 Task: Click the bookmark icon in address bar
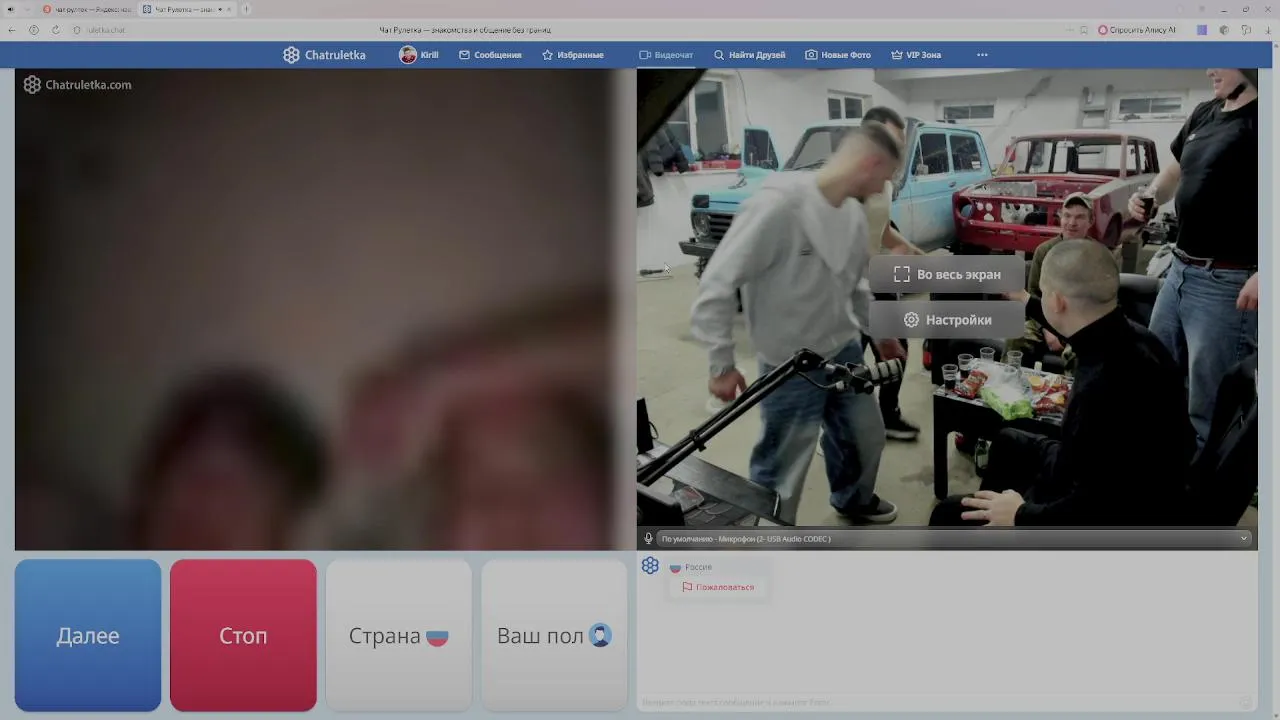[1084, 30]
